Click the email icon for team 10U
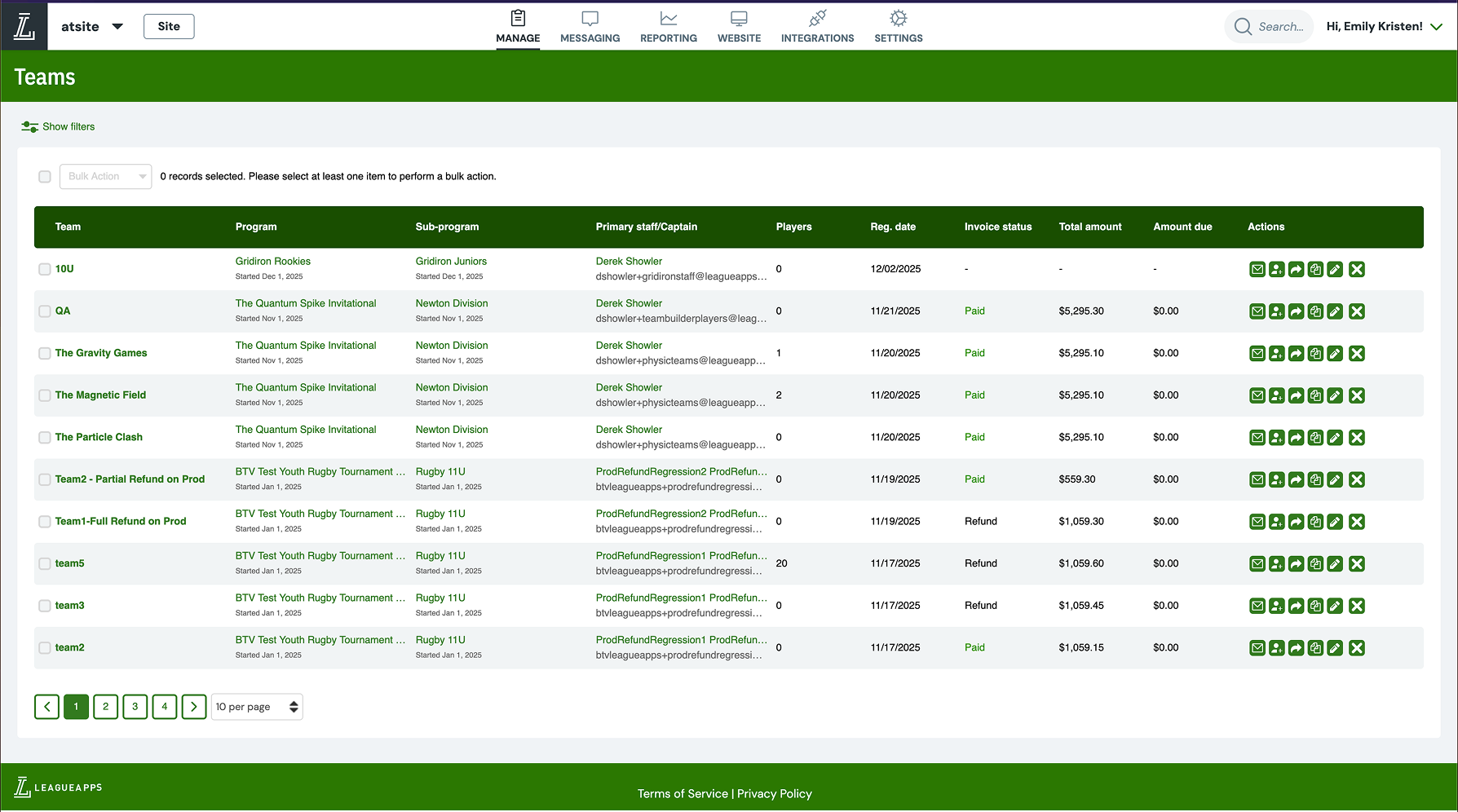 (1257, 269)
